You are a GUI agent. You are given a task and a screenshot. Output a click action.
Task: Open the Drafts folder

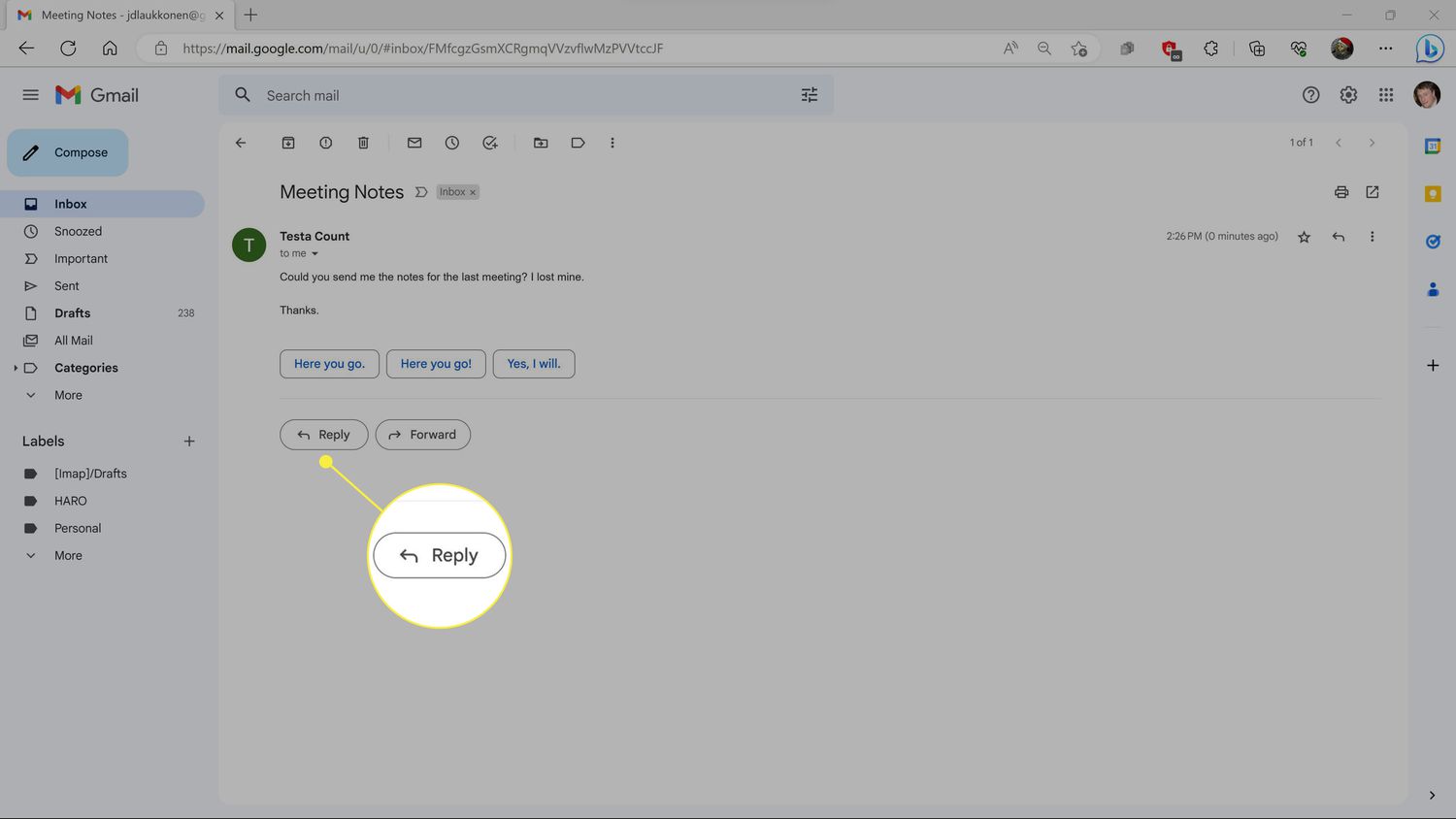[73, 313]
